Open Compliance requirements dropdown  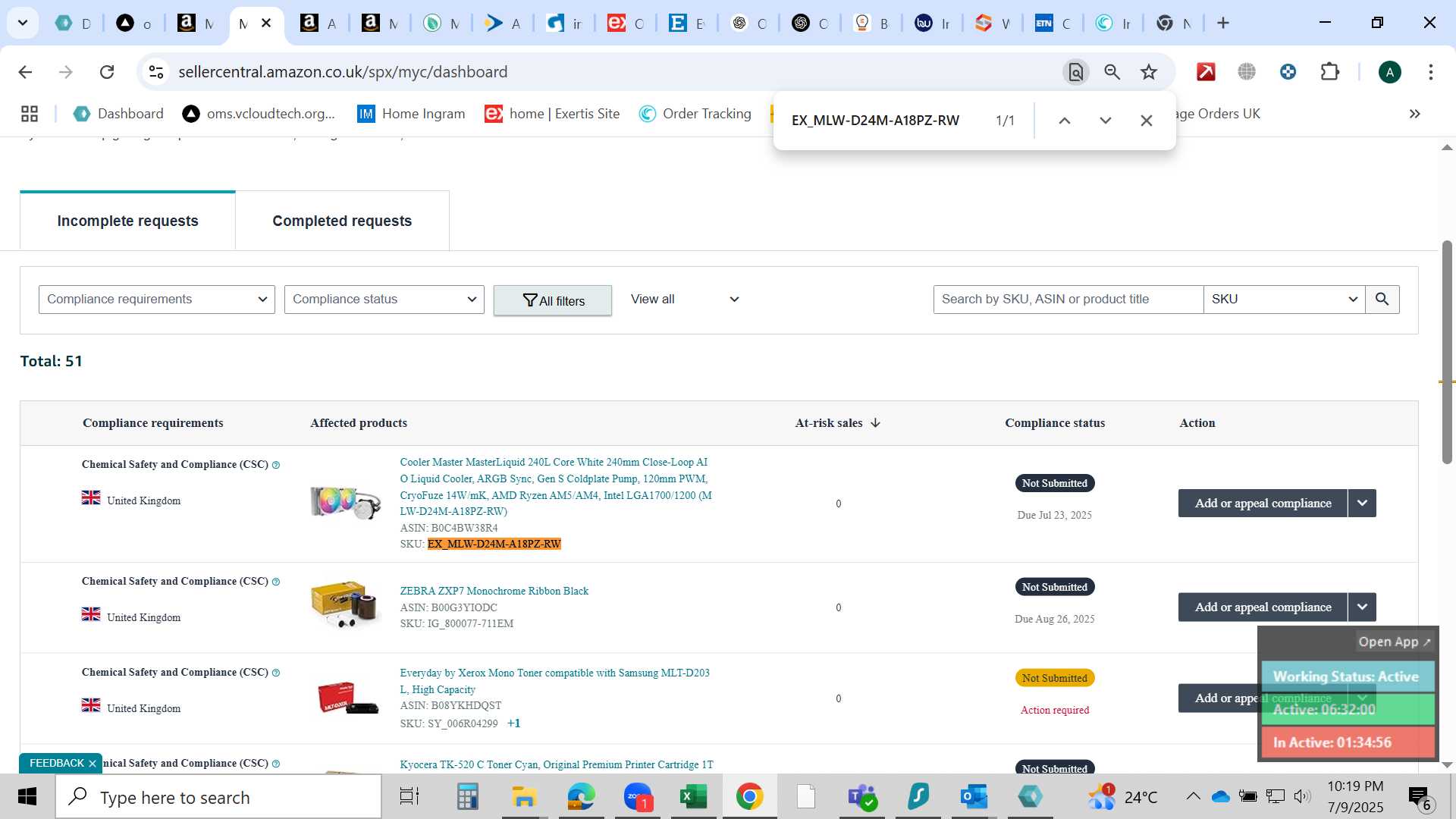pos(157,300)
